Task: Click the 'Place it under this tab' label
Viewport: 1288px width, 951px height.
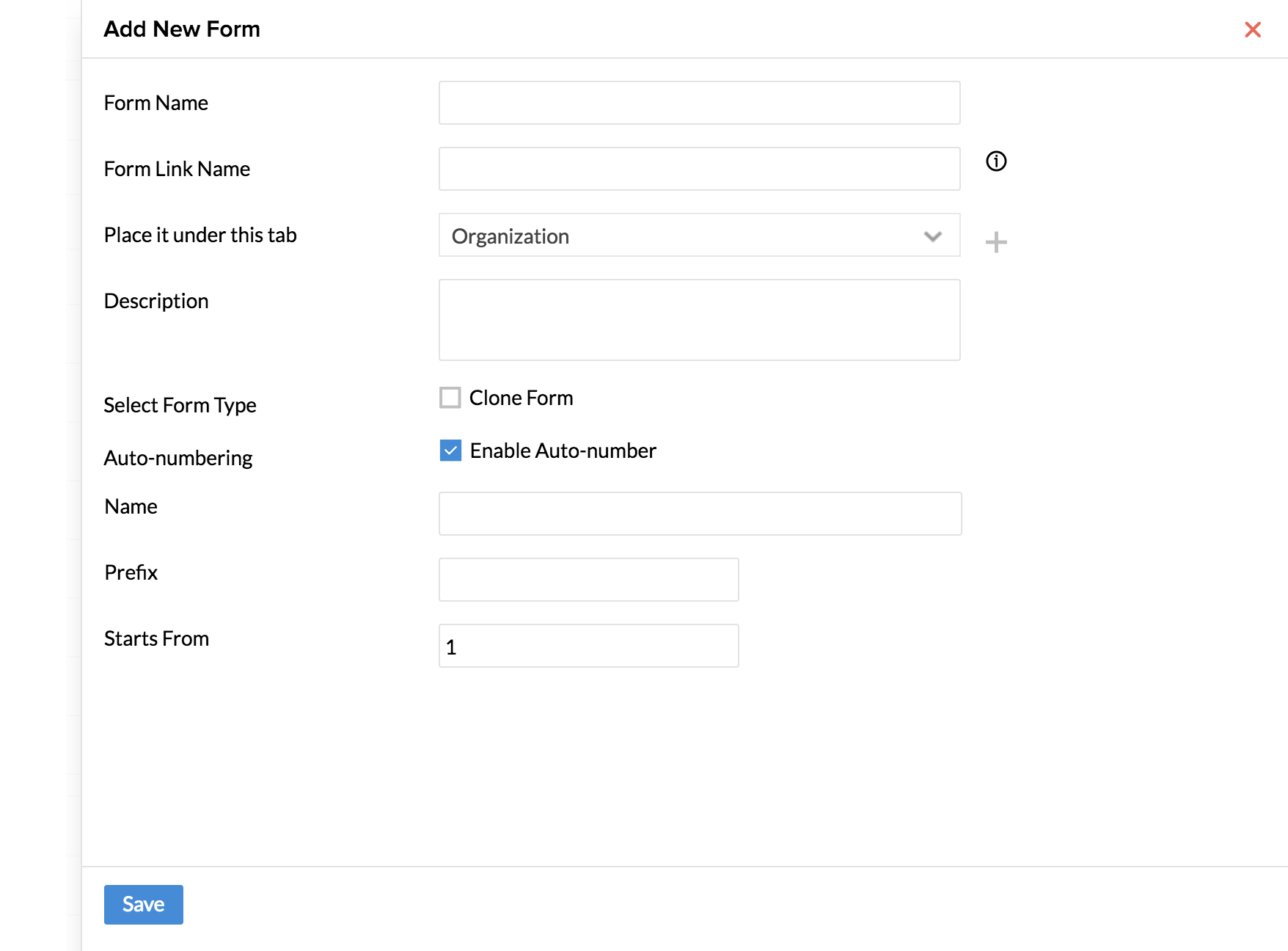Action: coord(200,235)
